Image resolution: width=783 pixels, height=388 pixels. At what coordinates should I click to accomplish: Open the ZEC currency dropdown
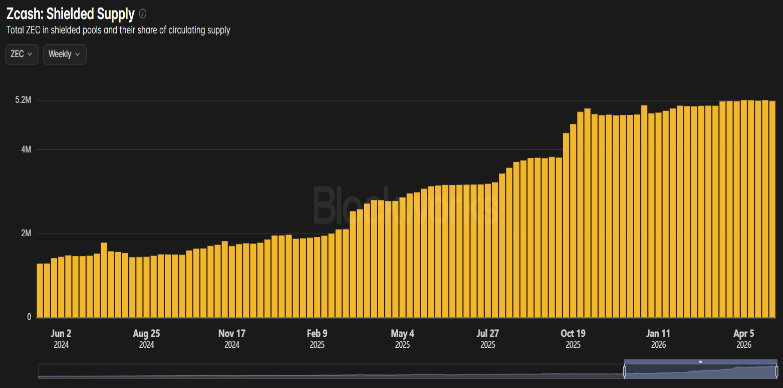pyautogui.click(x=22, y=54)
